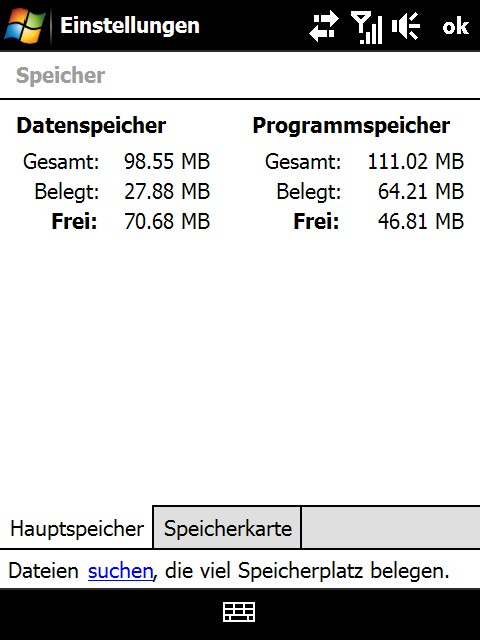480x640 pixels.
Task: Switch to the Speicherkarte tab
Action: pyautogui.click(x=227, y=528)
